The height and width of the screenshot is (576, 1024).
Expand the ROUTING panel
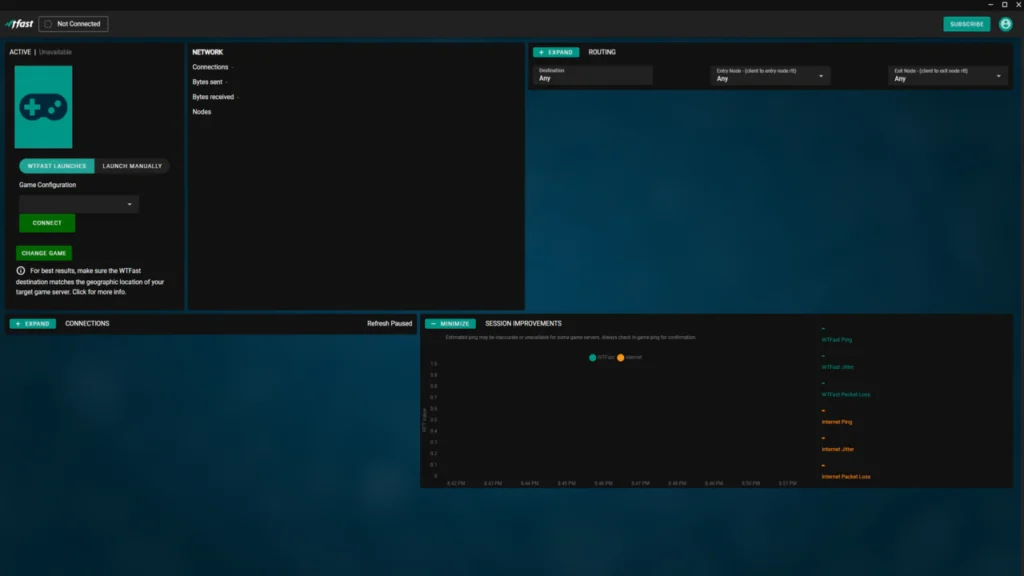click(x=557, y=51)
